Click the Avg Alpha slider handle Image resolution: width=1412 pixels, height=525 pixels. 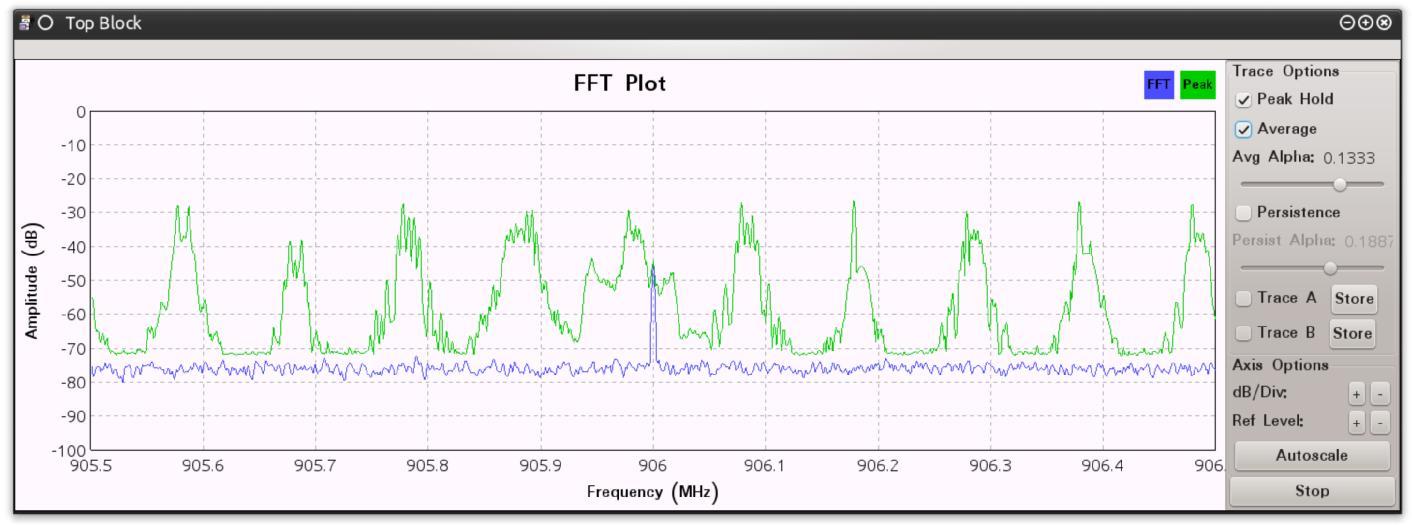tap(1340, 184)
